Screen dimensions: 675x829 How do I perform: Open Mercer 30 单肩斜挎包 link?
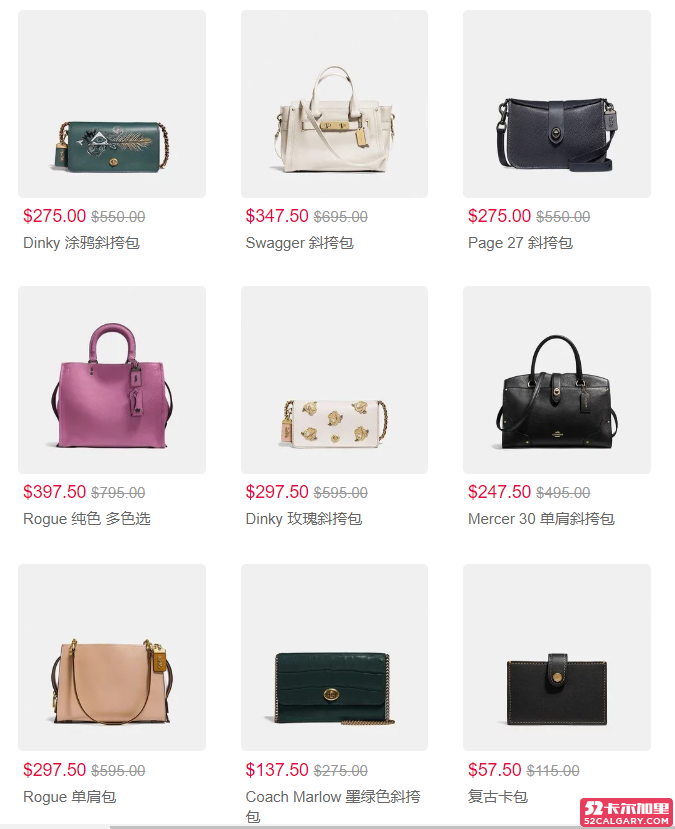pyautogui.click(x=541, y=519)
